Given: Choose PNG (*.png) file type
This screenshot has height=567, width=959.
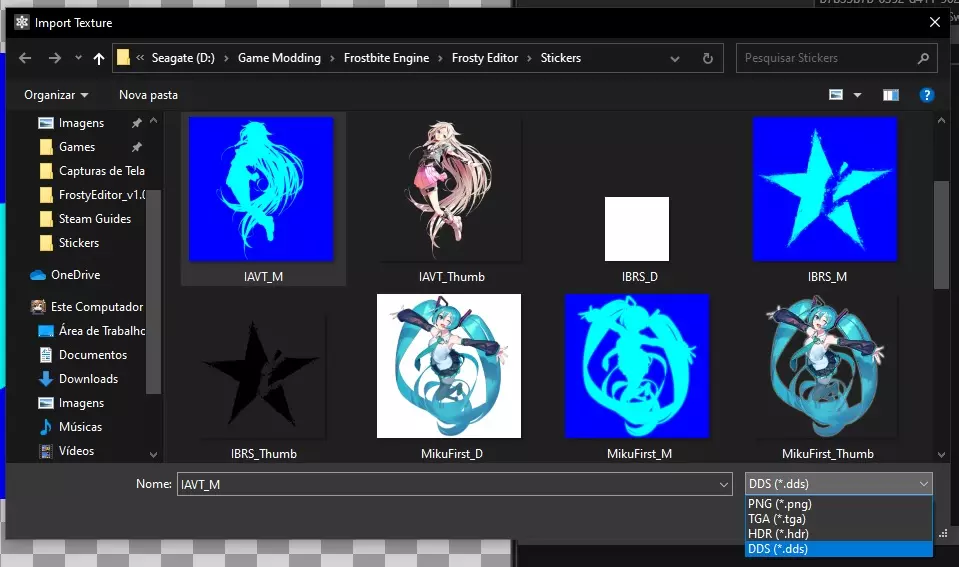Looking at the screenshot, I should point(839,504).
